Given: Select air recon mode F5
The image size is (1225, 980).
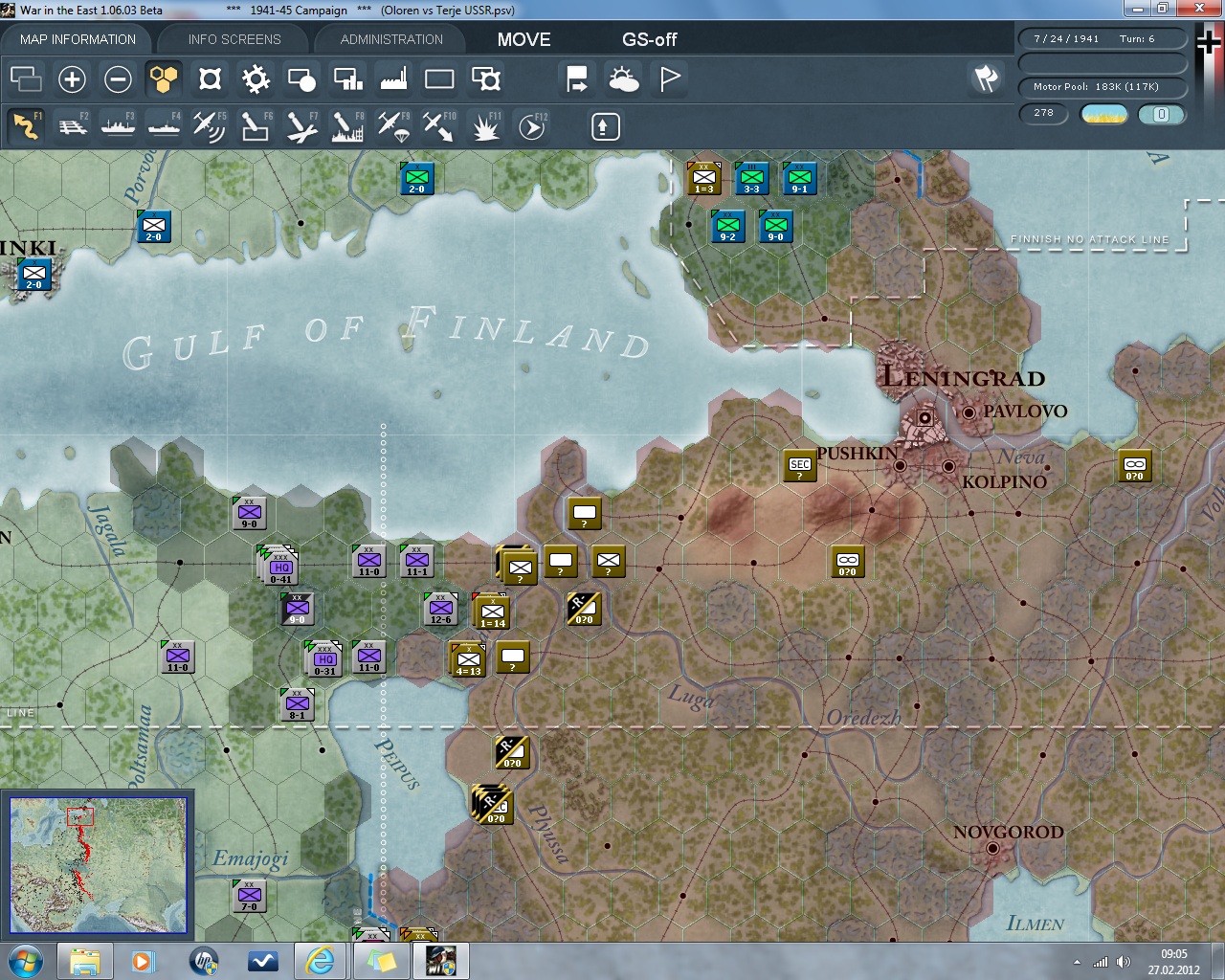Looking at the screenshot, I should click(x=210, y=126).
